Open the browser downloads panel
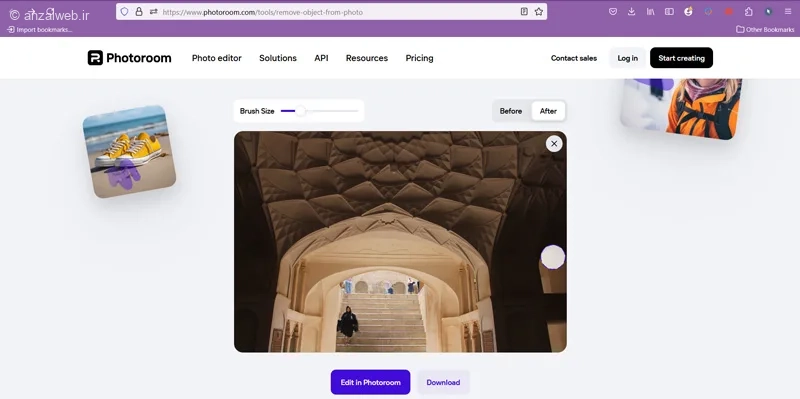This screenshot has height=399, width=800. [632, 11]
